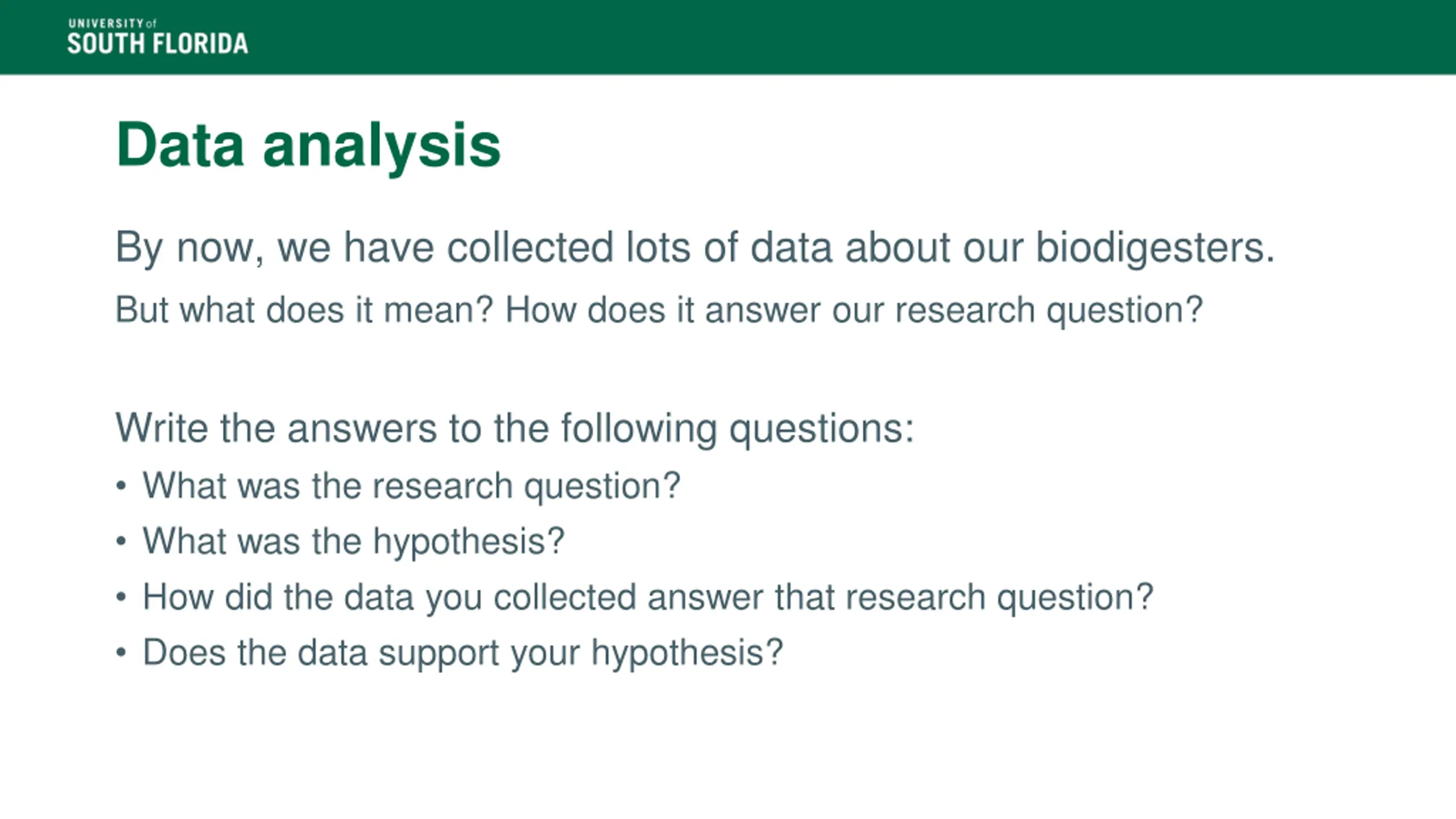Click the question "But what does it mean?"
The height and width of the screenshot is (819, 1456).
click(304, 310)
